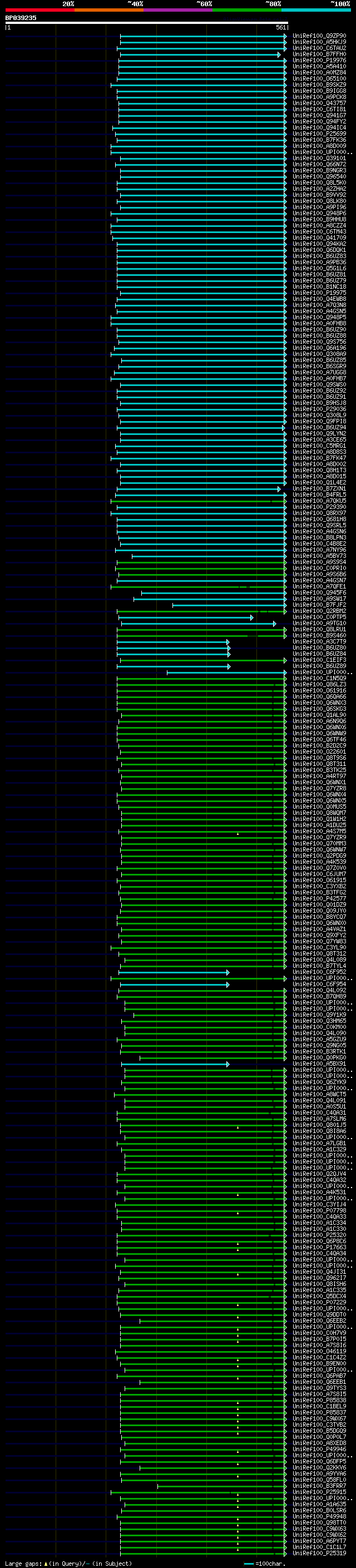Select label UniRef100_A5BV73

(319, 556)
